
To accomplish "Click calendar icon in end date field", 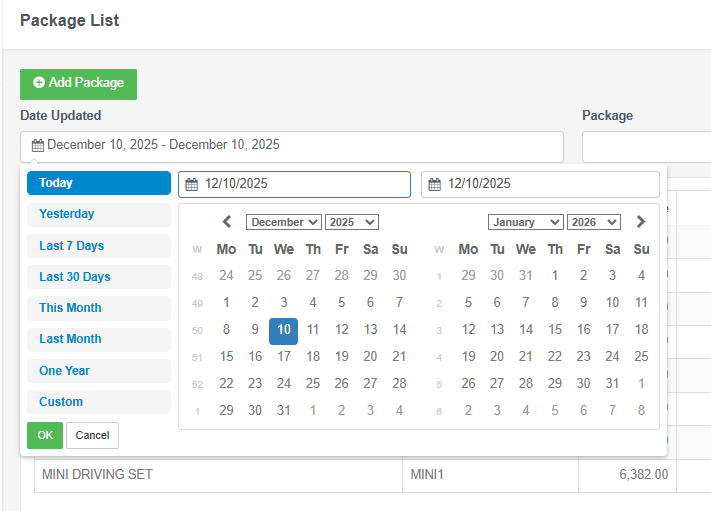I will click(x=435, y=184).
